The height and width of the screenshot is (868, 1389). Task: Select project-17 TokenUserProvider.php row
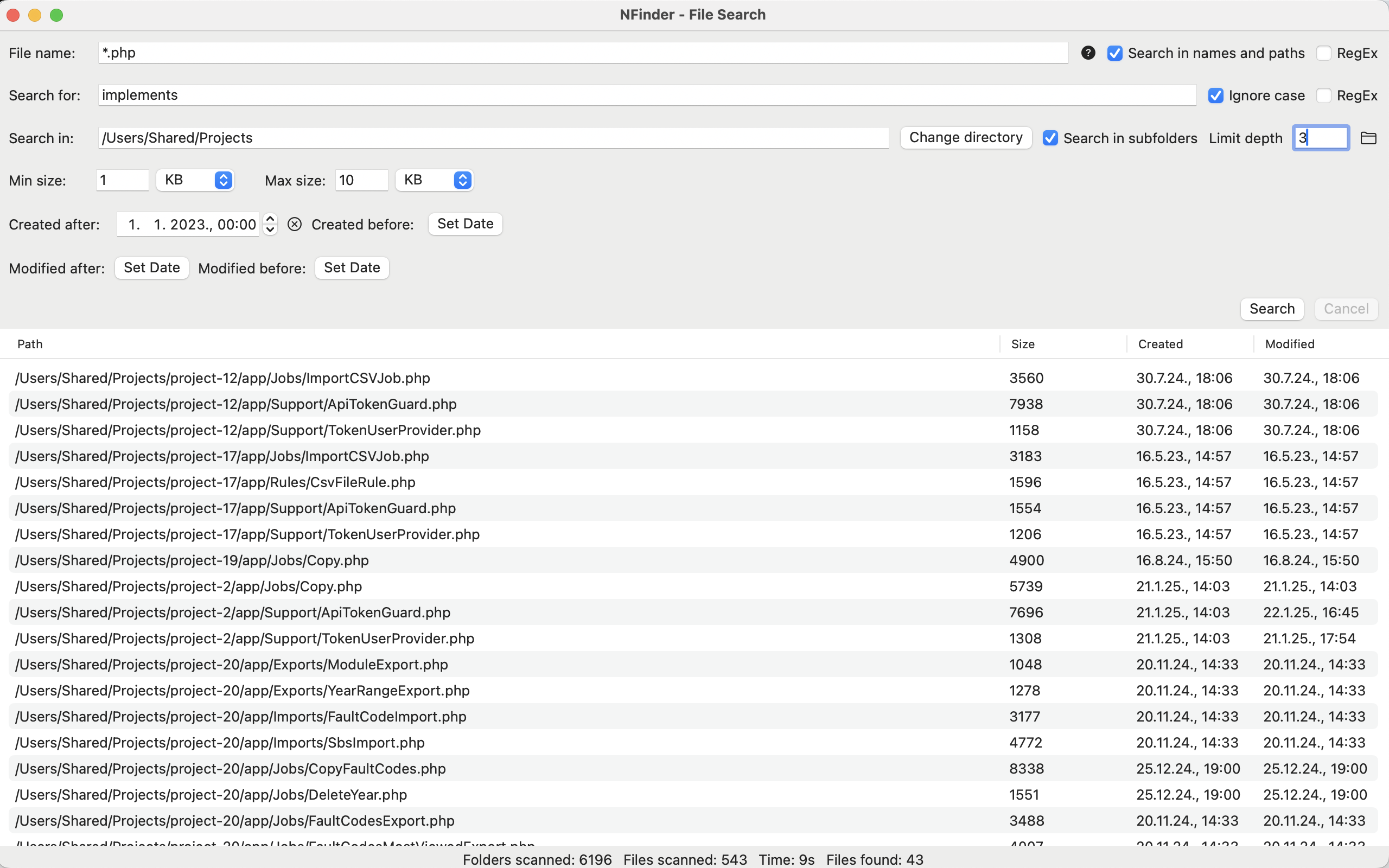click(693, 534)
